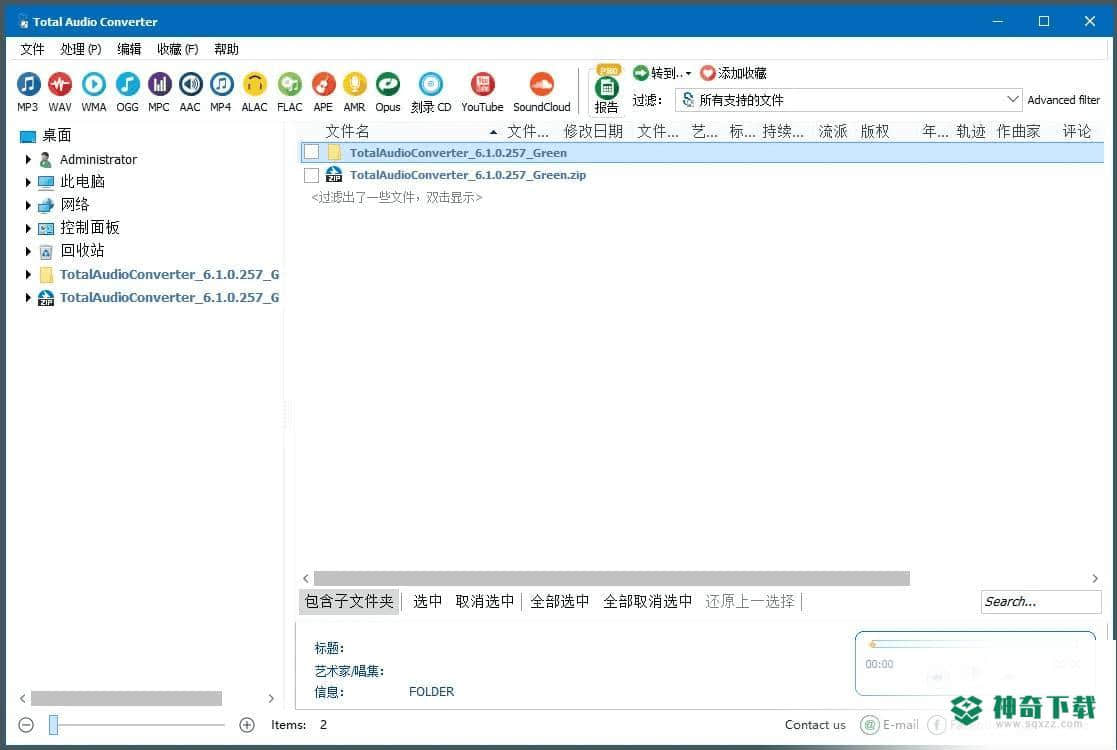The height and width of the screenshot is (750, 1117).
Task: Click the E-mail contact link
Action: click(x=890, y=725)
